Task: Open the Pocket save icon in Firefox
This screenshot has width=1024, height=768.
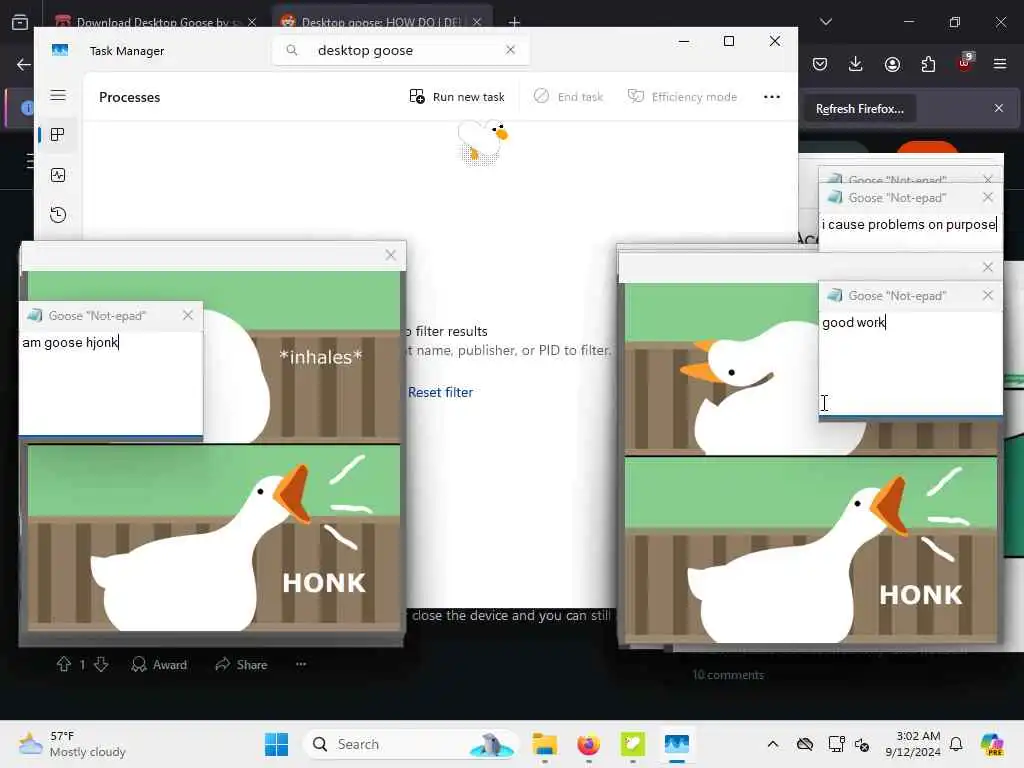Action: [820, 64]
